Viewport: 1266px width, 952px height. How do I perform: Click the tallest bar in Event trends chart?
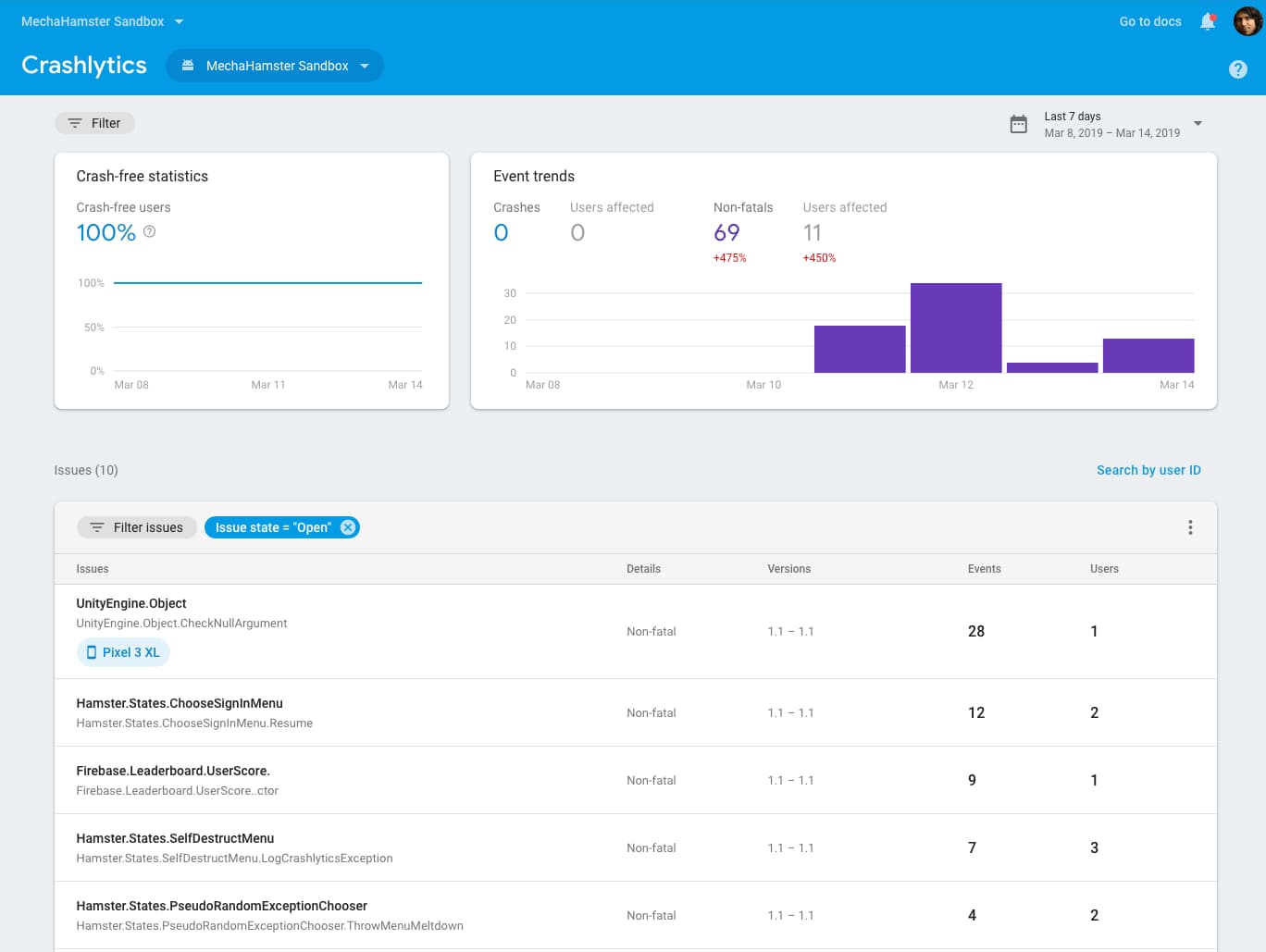click(x=956, y=328)
